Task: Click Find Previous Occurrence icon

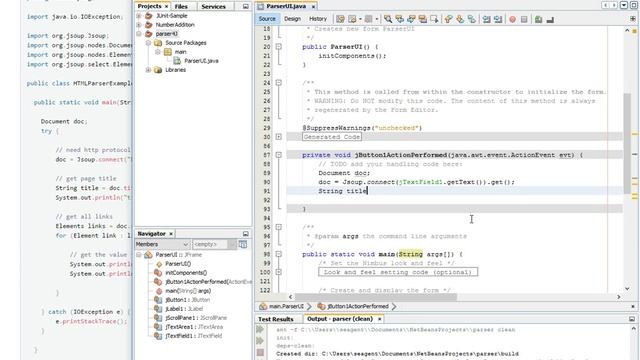Action: [399, 19]
